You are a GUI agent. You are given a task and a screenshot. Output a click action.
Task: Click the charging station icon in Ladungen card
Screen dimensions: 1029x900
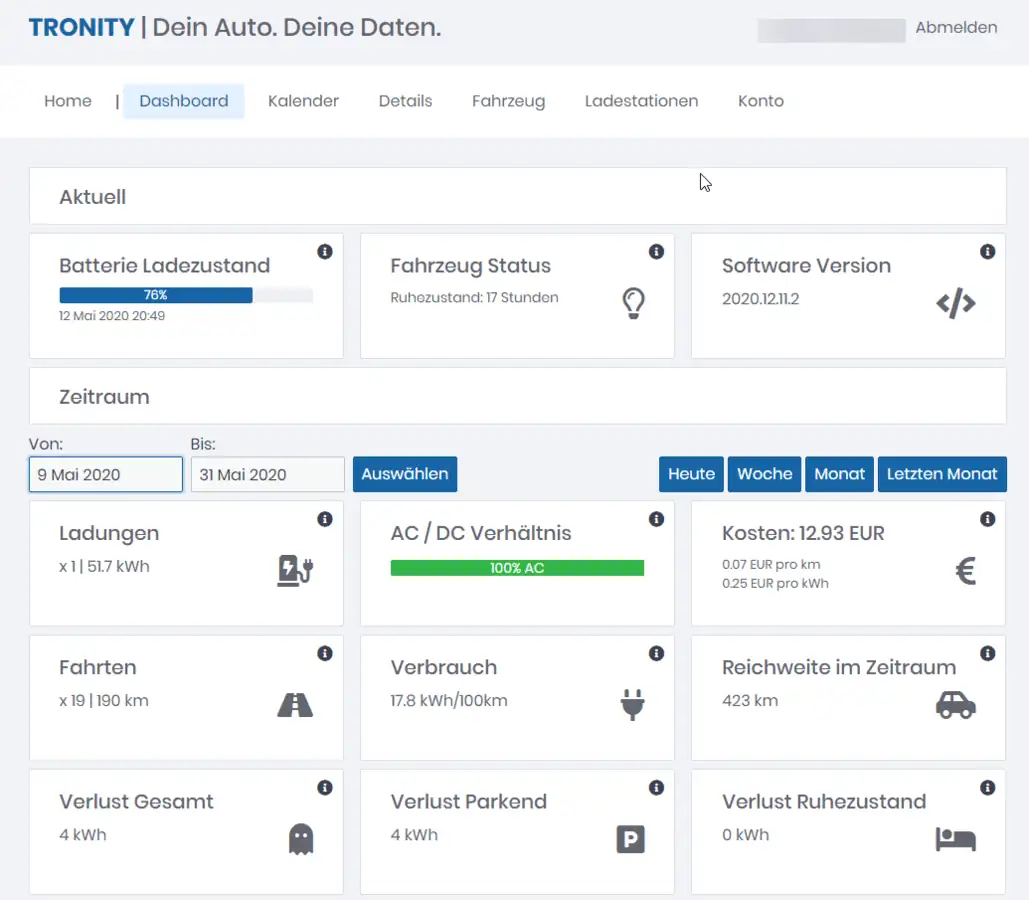click(295, 570)
